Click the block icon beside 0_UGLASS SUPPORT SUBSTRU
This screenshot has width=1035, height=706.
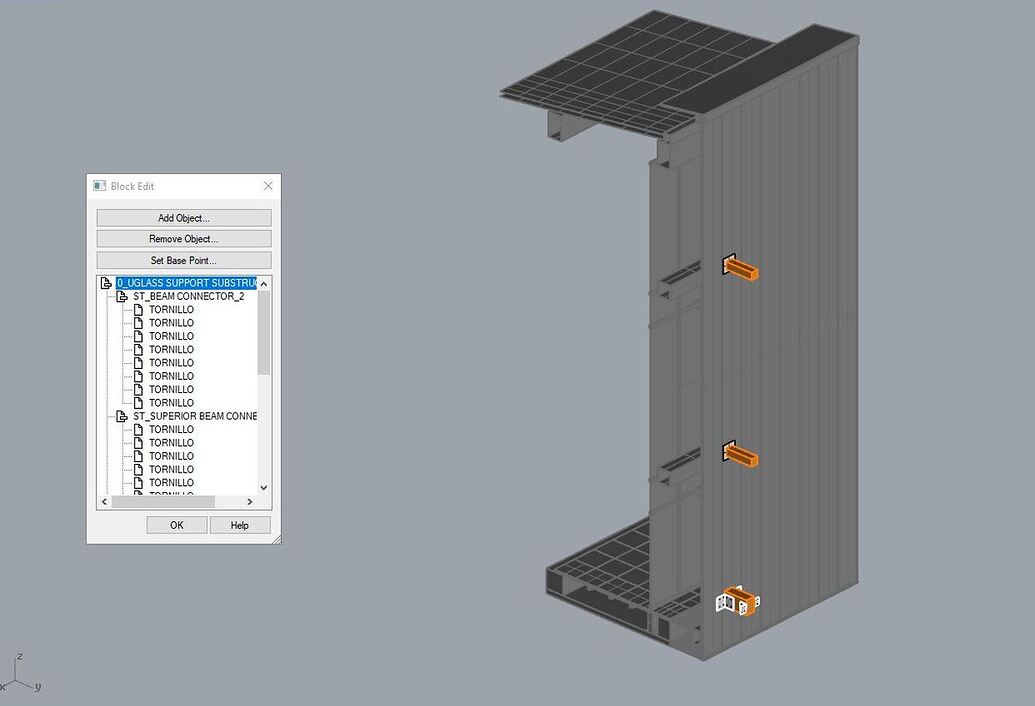[106, 282]
